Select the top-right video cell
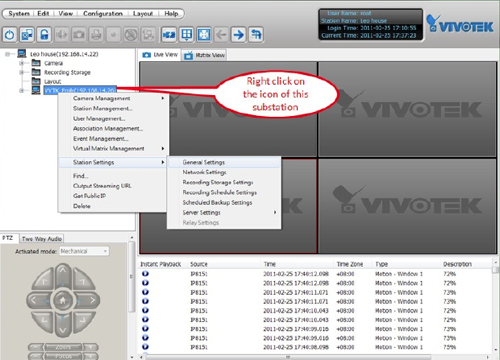 point(407,109)
